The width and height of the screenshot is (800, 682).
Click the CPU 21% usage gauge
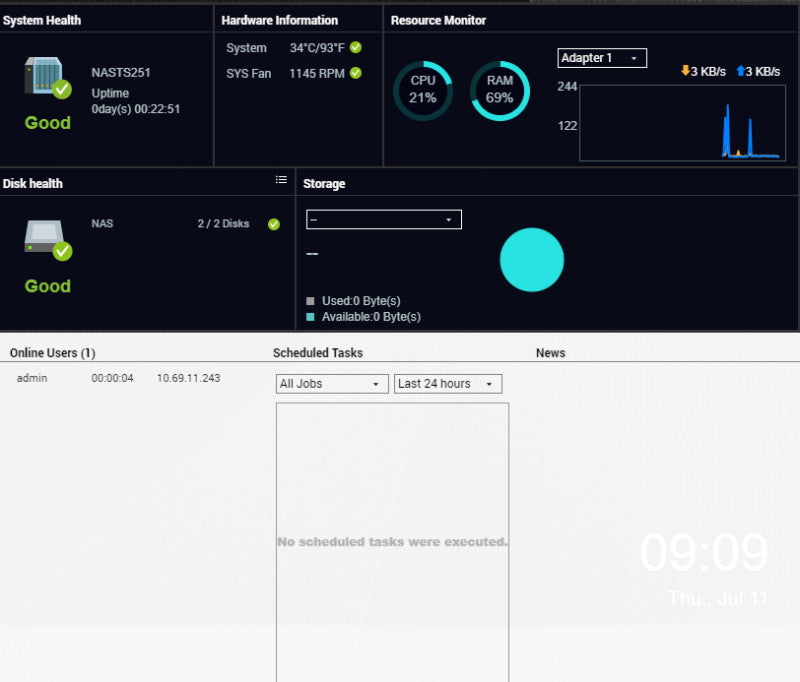422,91
